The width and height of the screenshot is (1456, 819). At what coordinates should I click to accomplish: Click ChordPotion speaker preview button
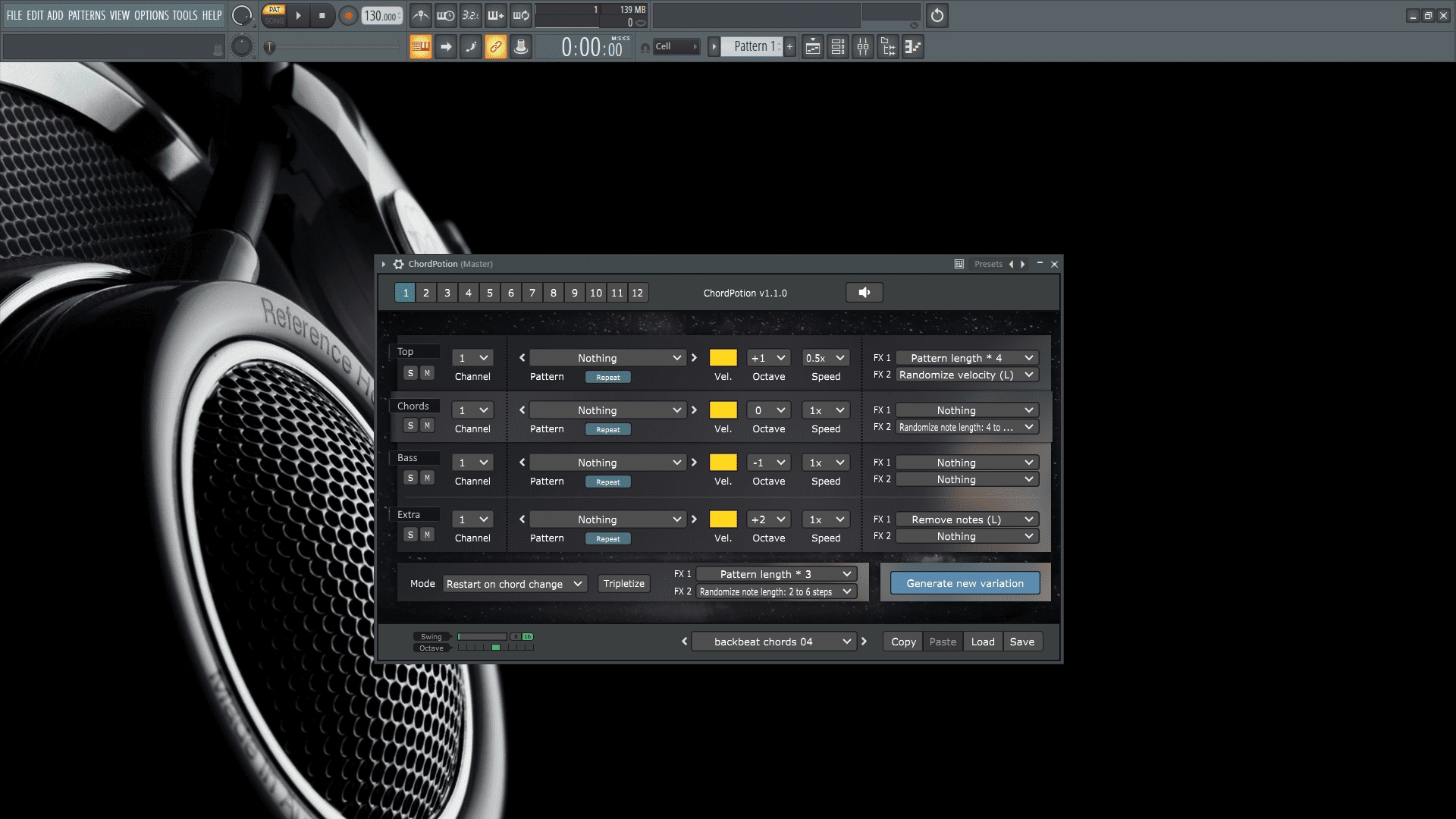tap(864, 293)
